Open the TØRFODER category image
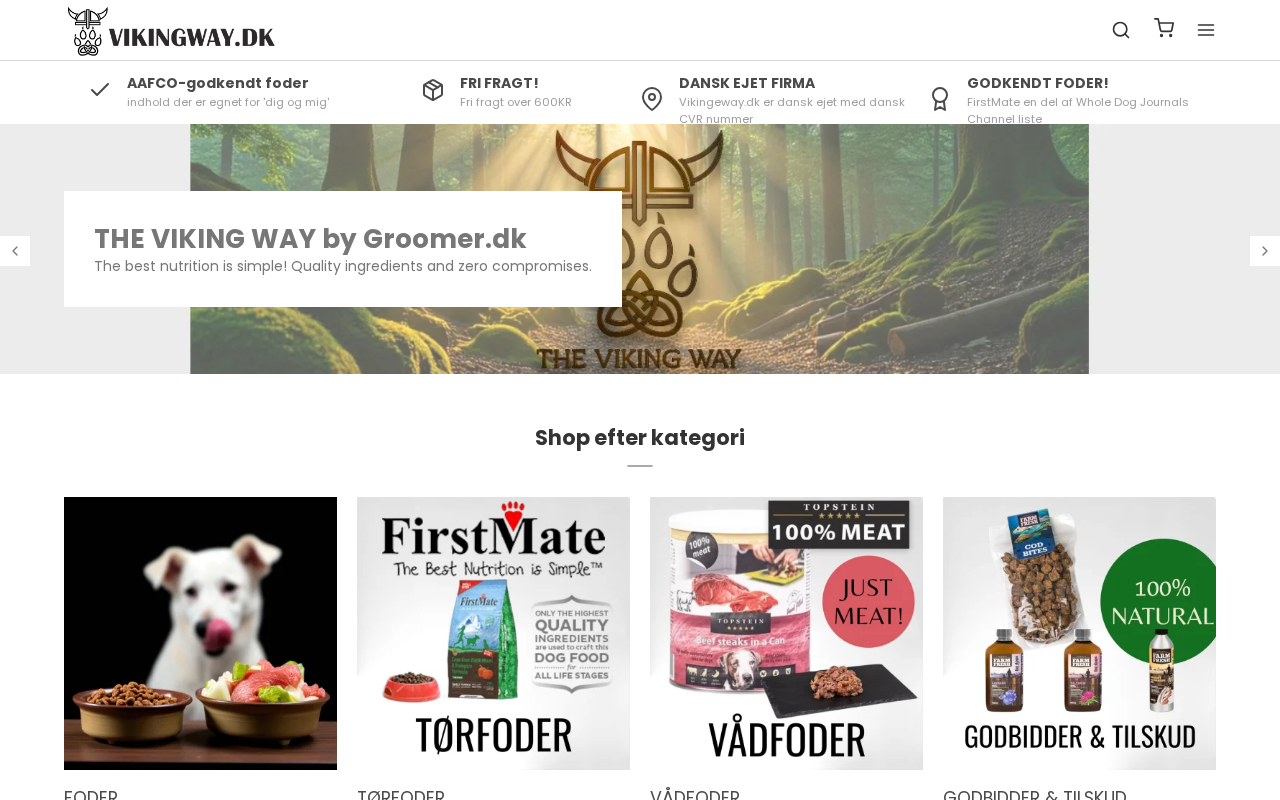Viewport: 1280px width, 800px height. click(493, 633)
